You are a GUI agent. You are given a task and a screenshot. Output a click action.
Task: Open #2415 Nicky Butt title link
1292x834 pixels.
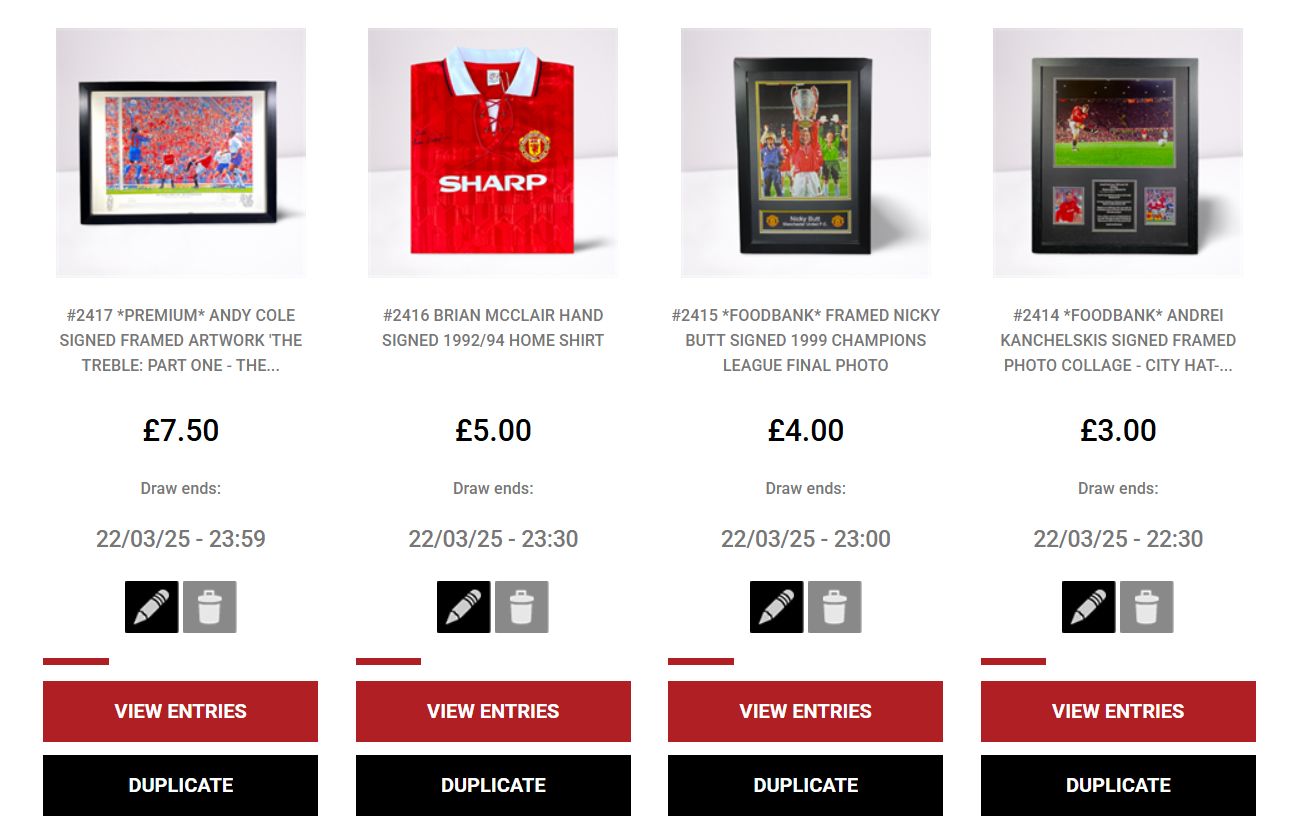[806, 340]
